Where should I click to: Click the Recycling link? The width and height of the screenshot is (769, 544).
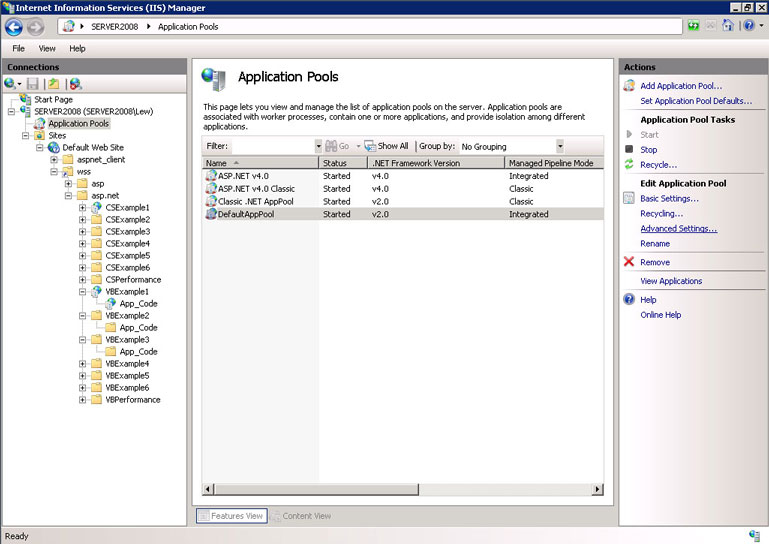[662, 214]
